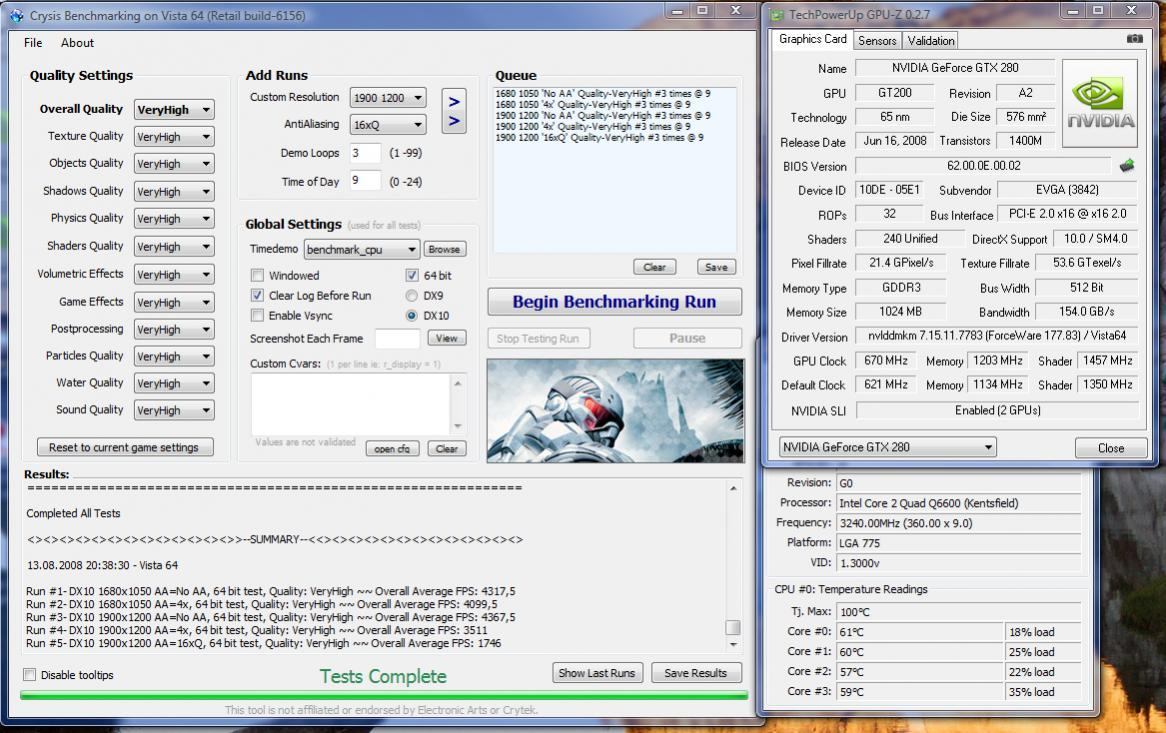
Task: Click the Custom Cvars scrollbar up arrow
Action: coord(458,383)
